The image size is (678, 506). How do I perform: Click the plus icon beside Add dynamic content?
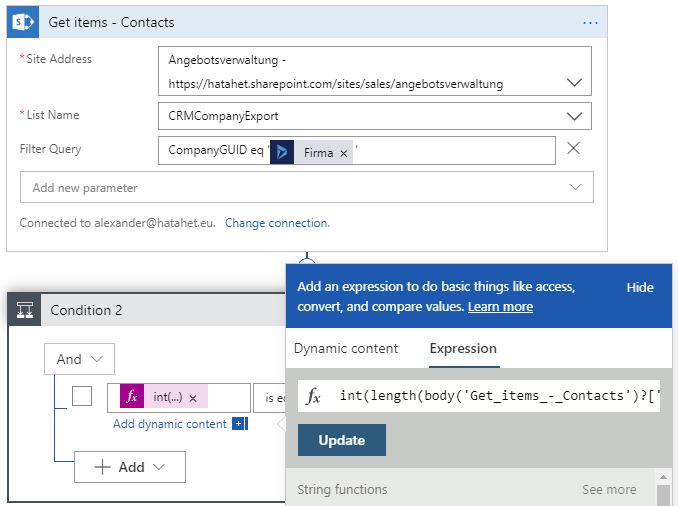tap(238, 423)
